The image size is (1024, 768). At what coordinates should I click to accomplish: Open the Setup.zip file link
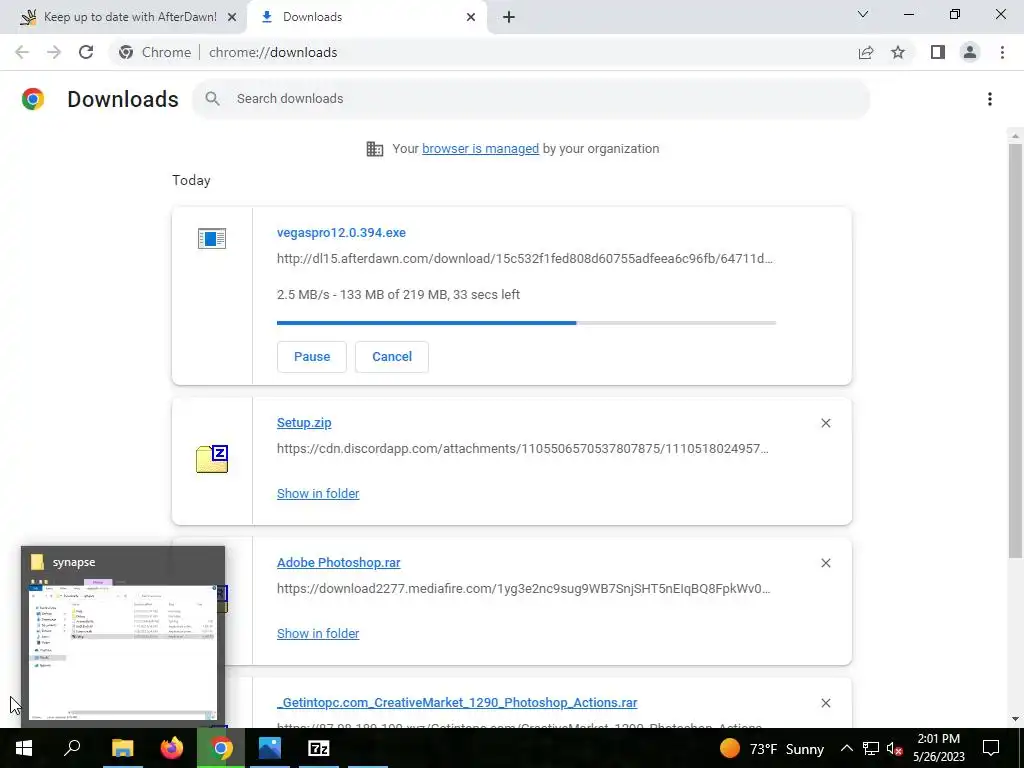pos(304,423)
